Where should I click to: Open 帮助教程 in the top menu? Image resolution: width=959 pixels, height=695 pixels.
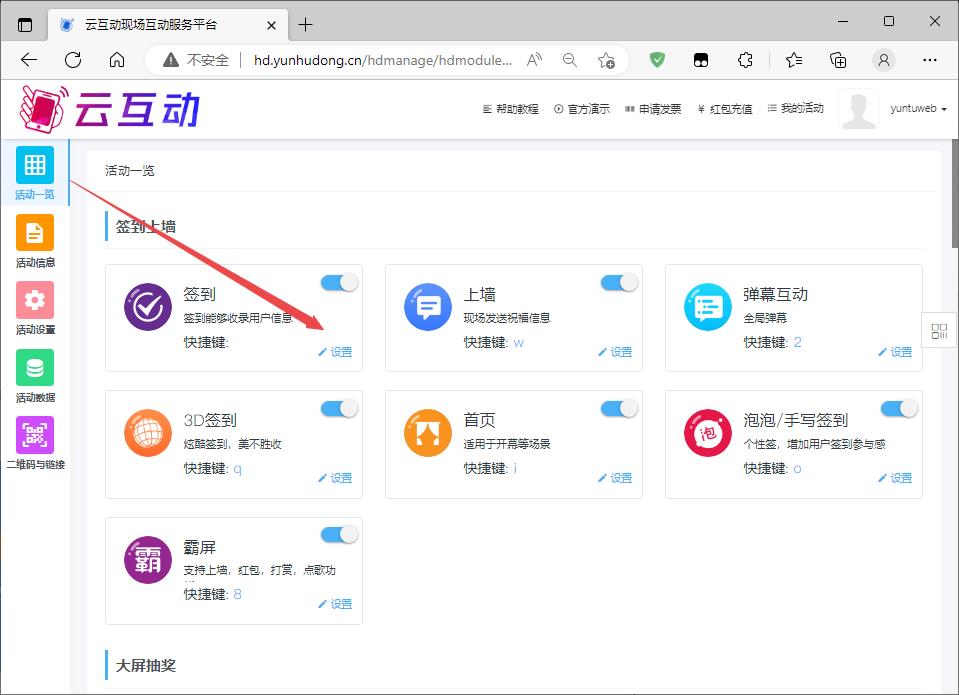(511, 109)
